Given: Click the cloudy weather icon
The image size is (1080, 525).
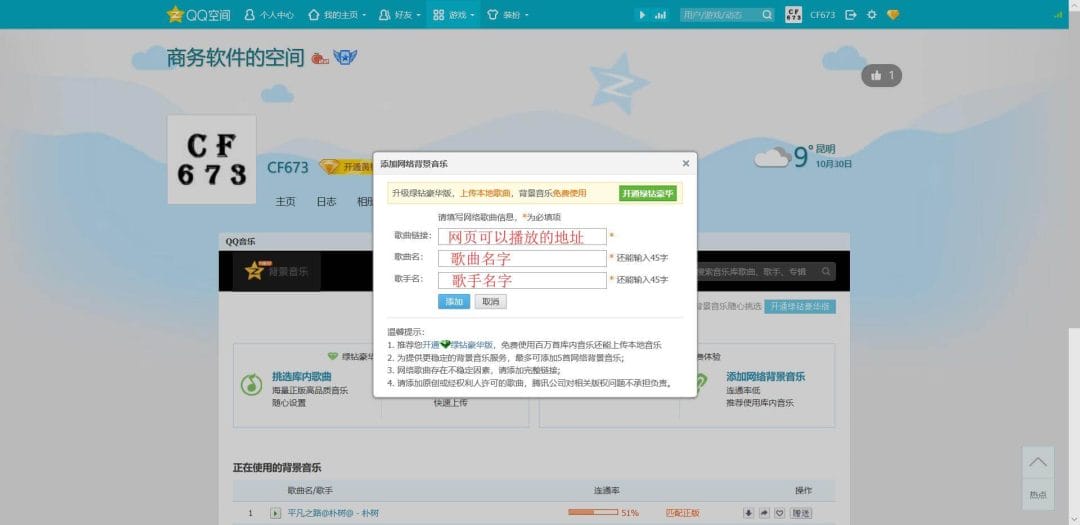Looking at the screenshot, I should tap(772, 158).
